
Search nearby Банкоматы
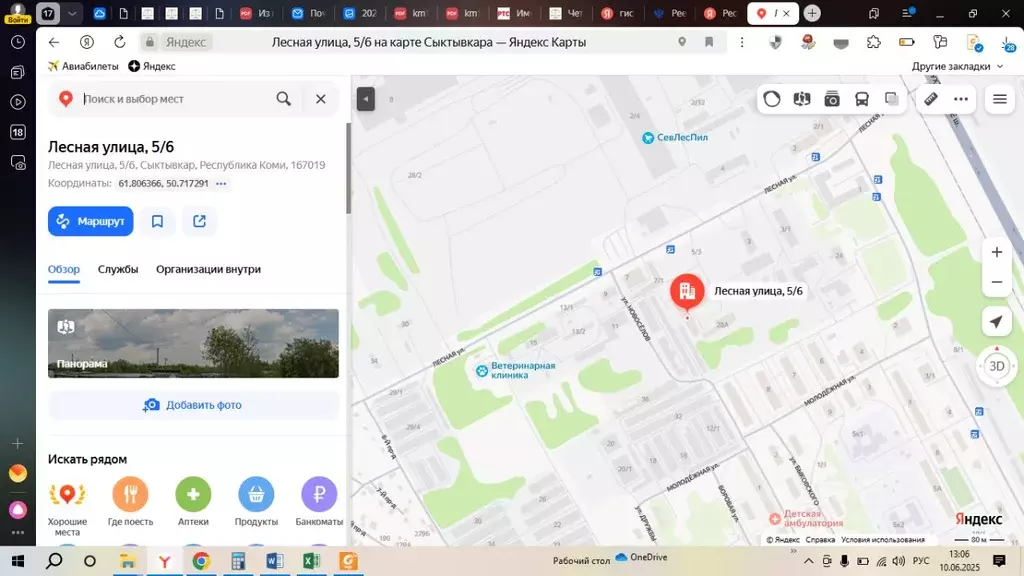[319, 502]
